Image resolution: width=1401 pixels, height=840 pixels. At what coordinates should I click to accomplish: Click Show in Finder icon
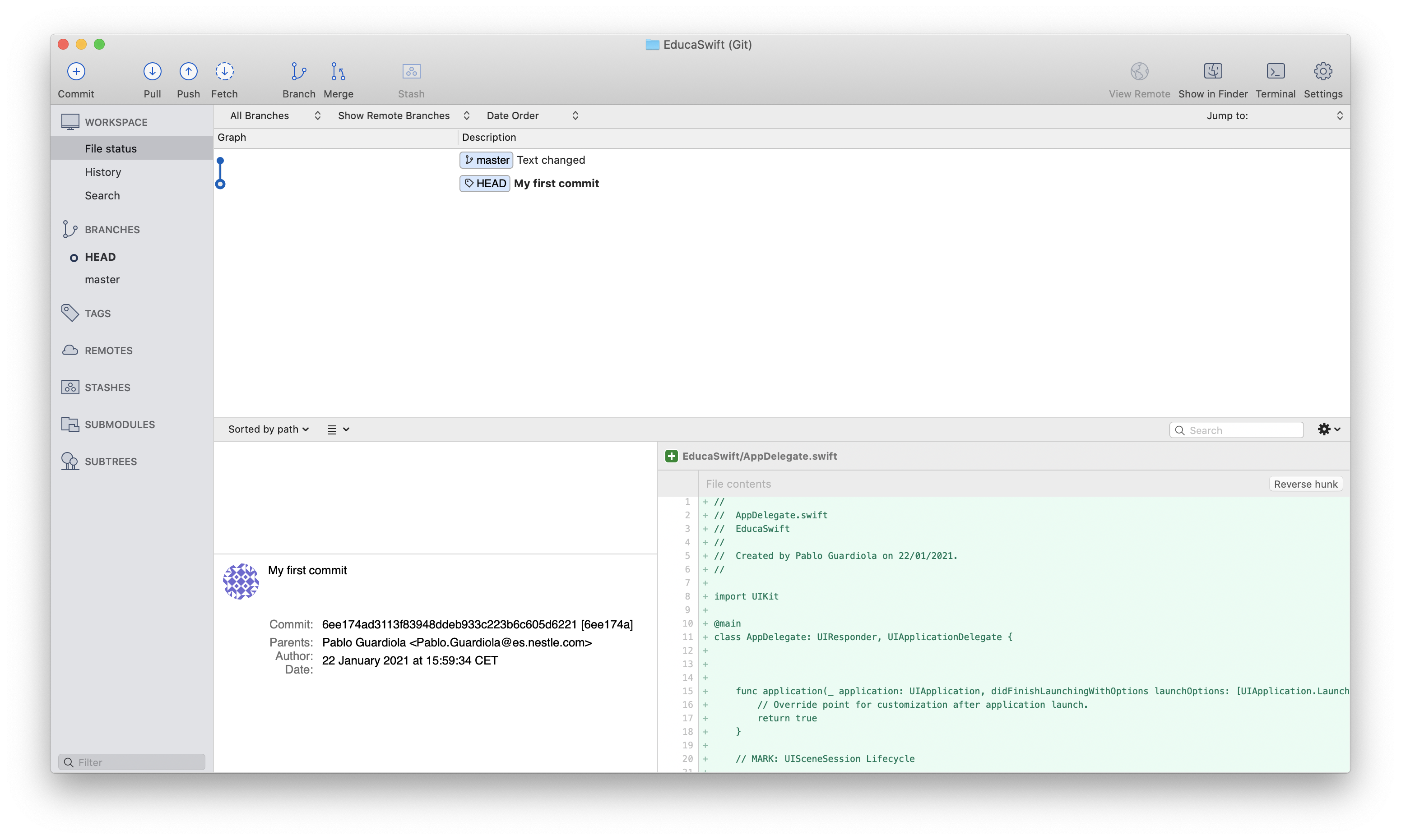point(1212,71)
